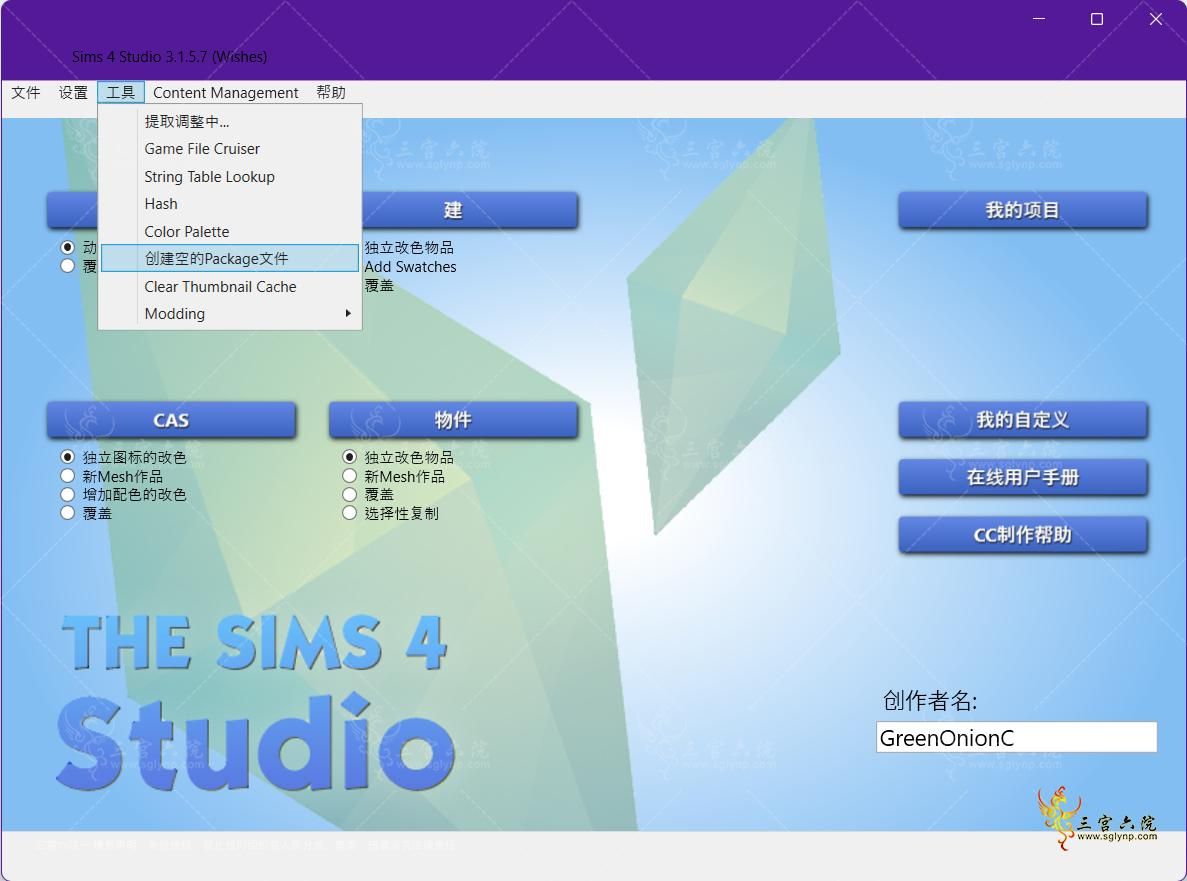Click Add Swatches text under 建
This screenshot has width=1187, height=881.
(410, 266)
